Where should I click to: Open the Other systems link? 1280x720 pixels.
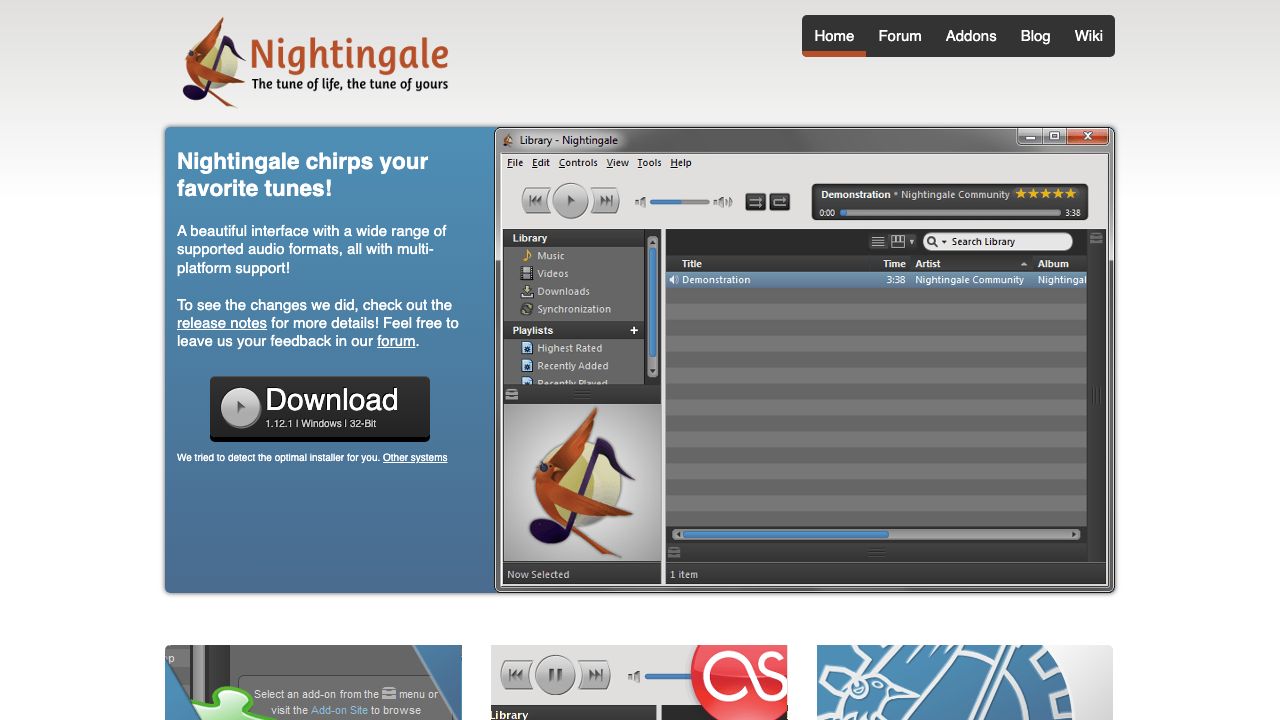click(415, 458)
